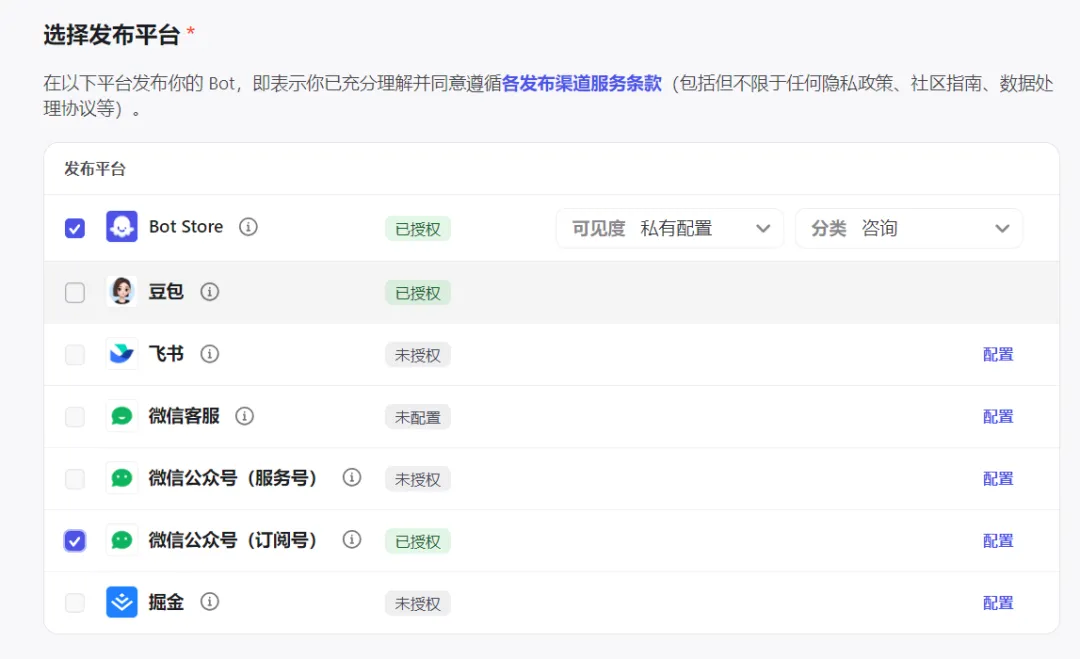Screen dimensions: 1080x659
Task: Uncheck 微信公众号（订阅号）checkbox
Action: tap(75, 541)
